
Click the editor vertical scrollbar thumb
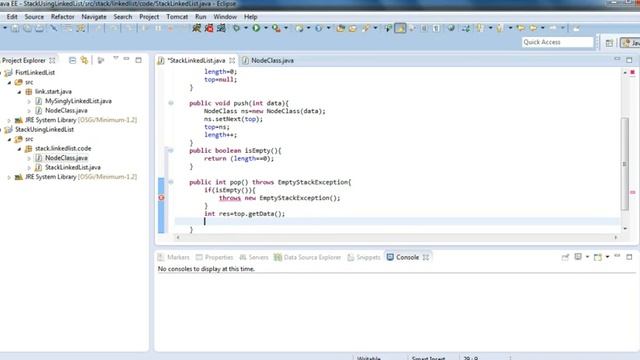pos(625,164)
